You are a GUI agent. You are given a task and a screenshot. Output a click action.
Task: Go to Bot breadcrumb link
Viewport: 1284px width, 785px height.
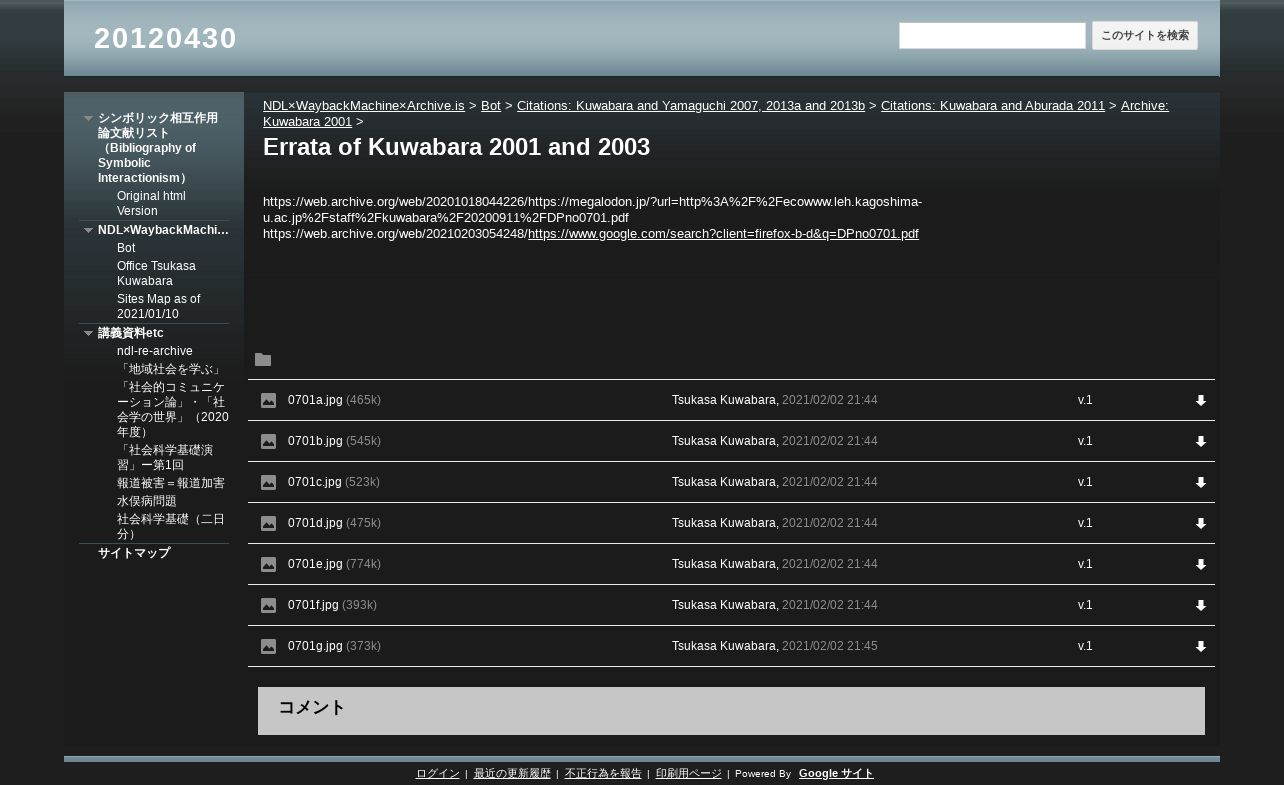coord(491,105)
